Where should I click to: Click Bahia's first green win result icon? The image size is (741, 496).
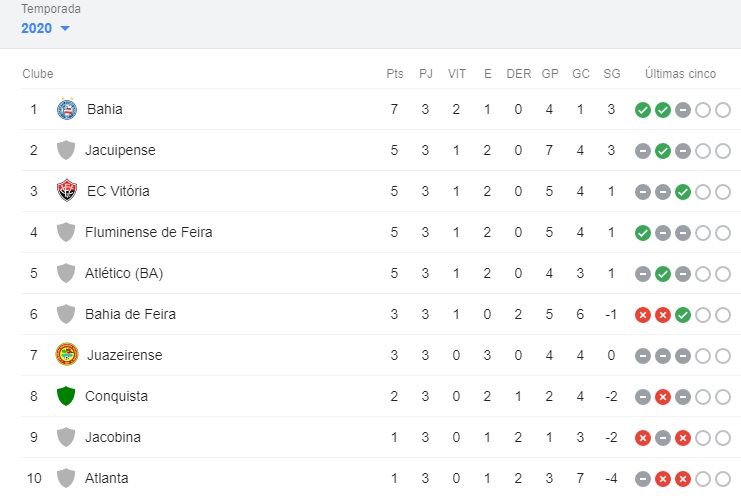[x=643, y=109]
